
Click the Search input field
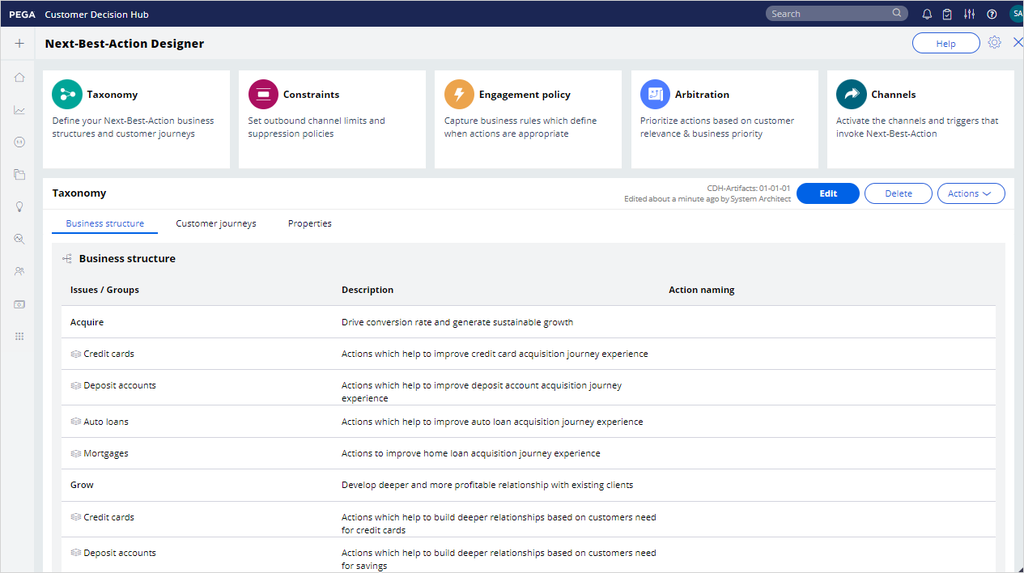(828, 14)
